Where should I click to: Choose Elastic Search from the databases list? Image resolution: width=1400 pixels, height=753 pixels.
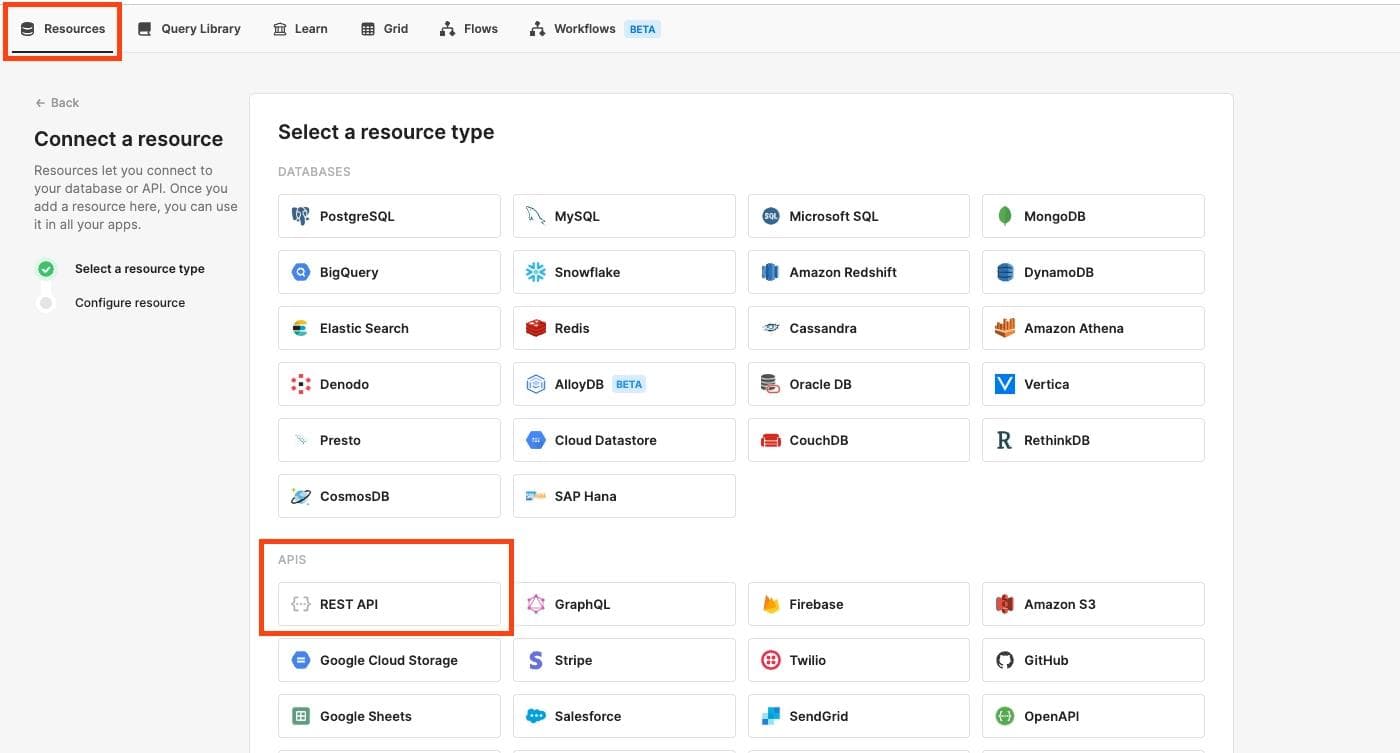point(389,327)
